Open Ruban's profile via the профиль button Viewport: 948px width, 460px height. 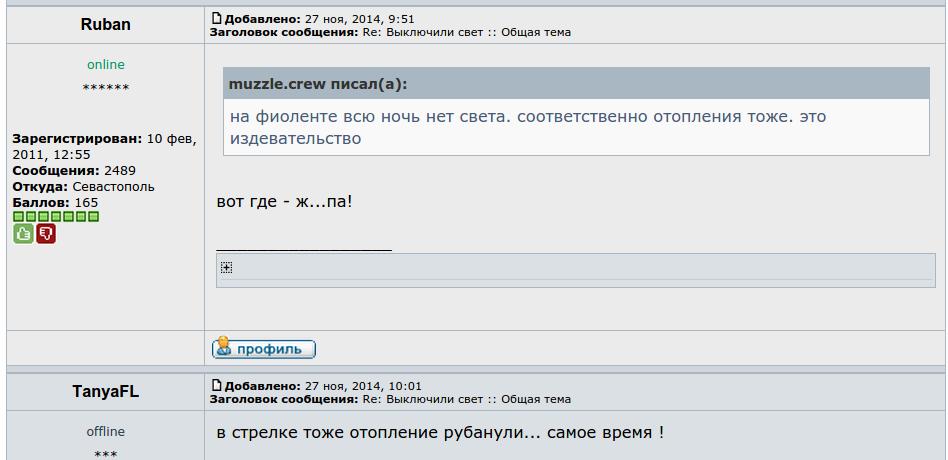tap(264, 348)
